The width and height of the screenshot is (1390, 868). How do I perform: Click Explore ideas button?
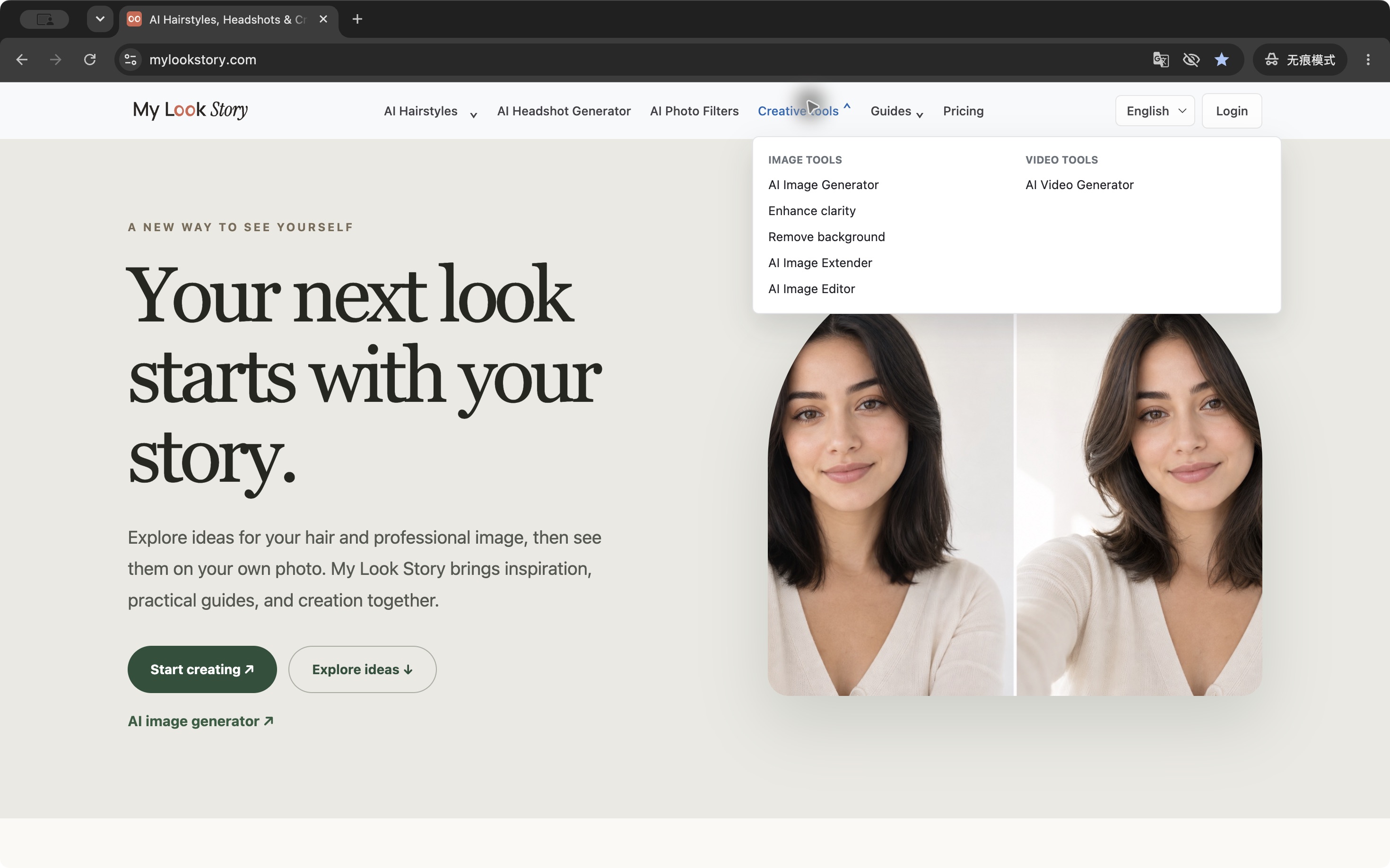(x=362, y=669)
